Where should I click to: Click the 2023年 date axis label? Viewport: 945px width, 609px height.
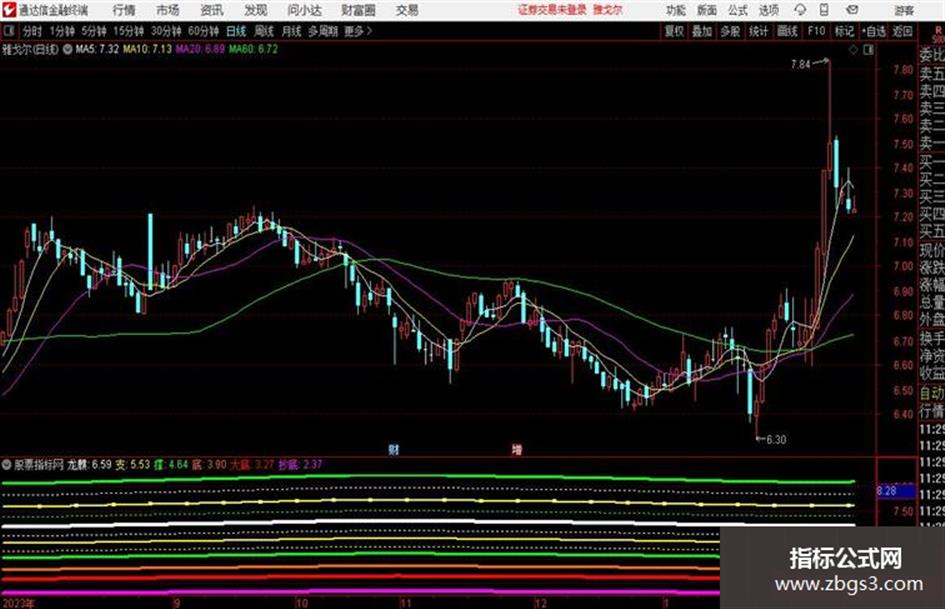click(18, 603)
